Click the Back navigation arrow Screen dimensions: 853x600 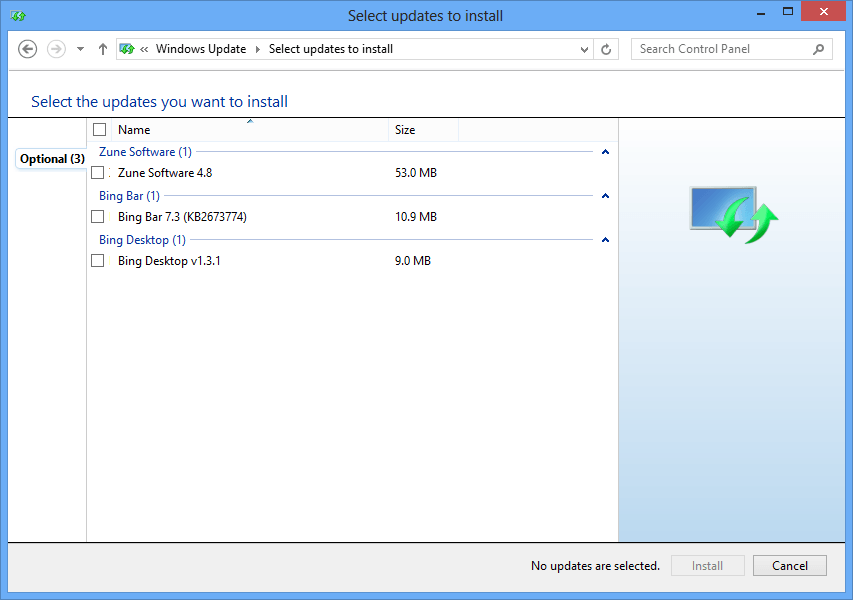click(x=28, y=49)
